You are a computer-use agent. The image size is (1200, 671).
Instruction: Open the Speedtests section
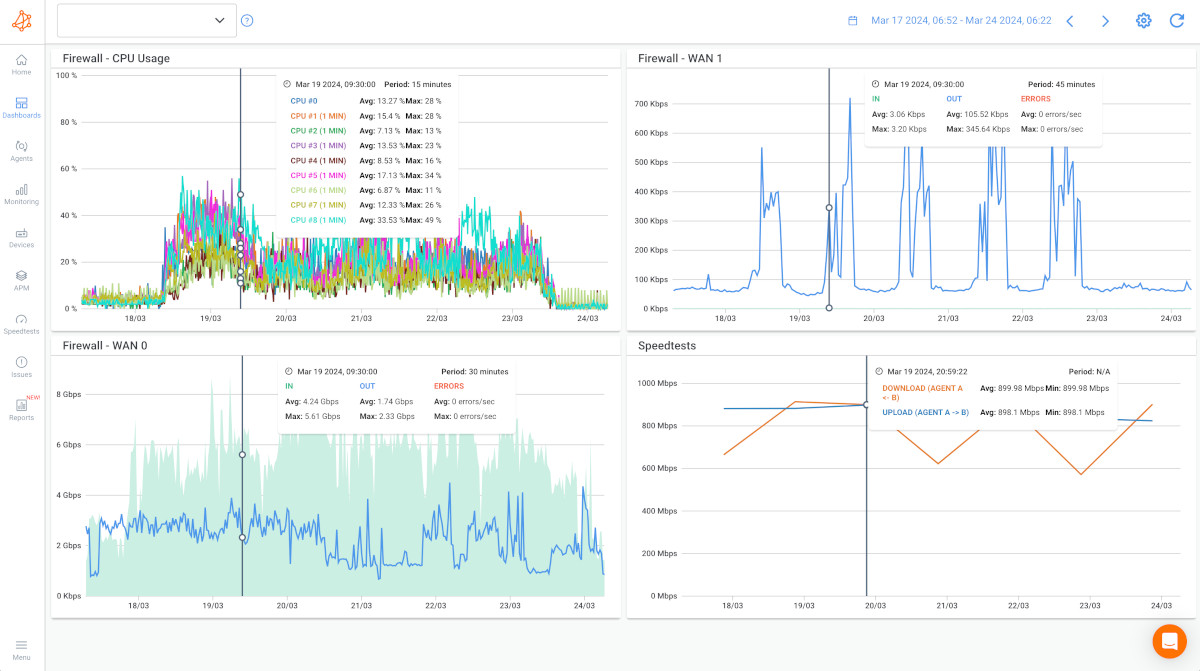[x=20, y=322]
